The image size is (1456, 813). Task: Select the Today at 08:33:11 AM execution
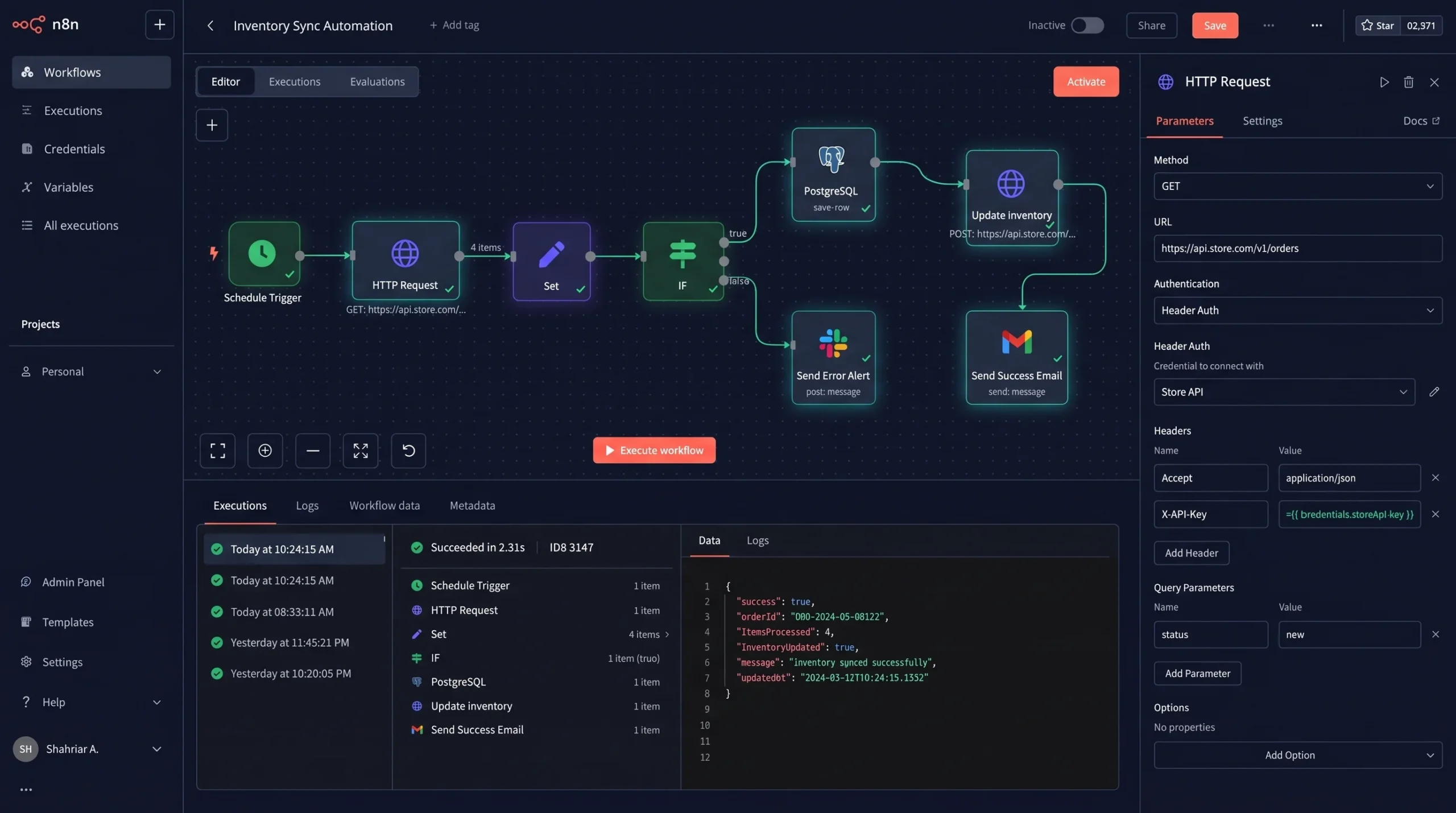pos(294,612)
